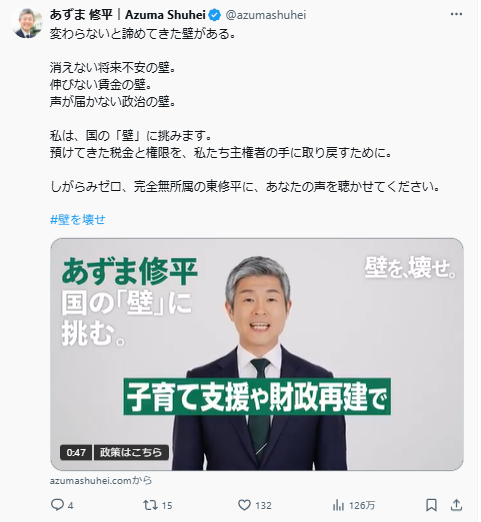481x522 pixels.
Task: Open Azuma Shuhei's profile avatar
Action: [x=27, y=23]
